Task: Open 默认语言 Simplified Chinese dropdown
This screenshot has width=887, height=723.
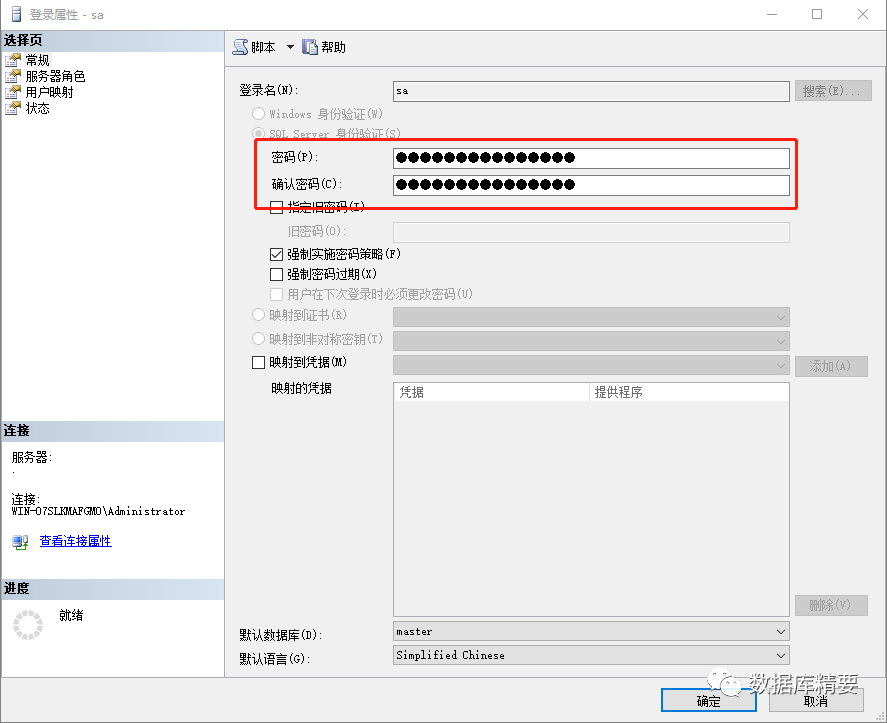Action: (x=591, y=655)
